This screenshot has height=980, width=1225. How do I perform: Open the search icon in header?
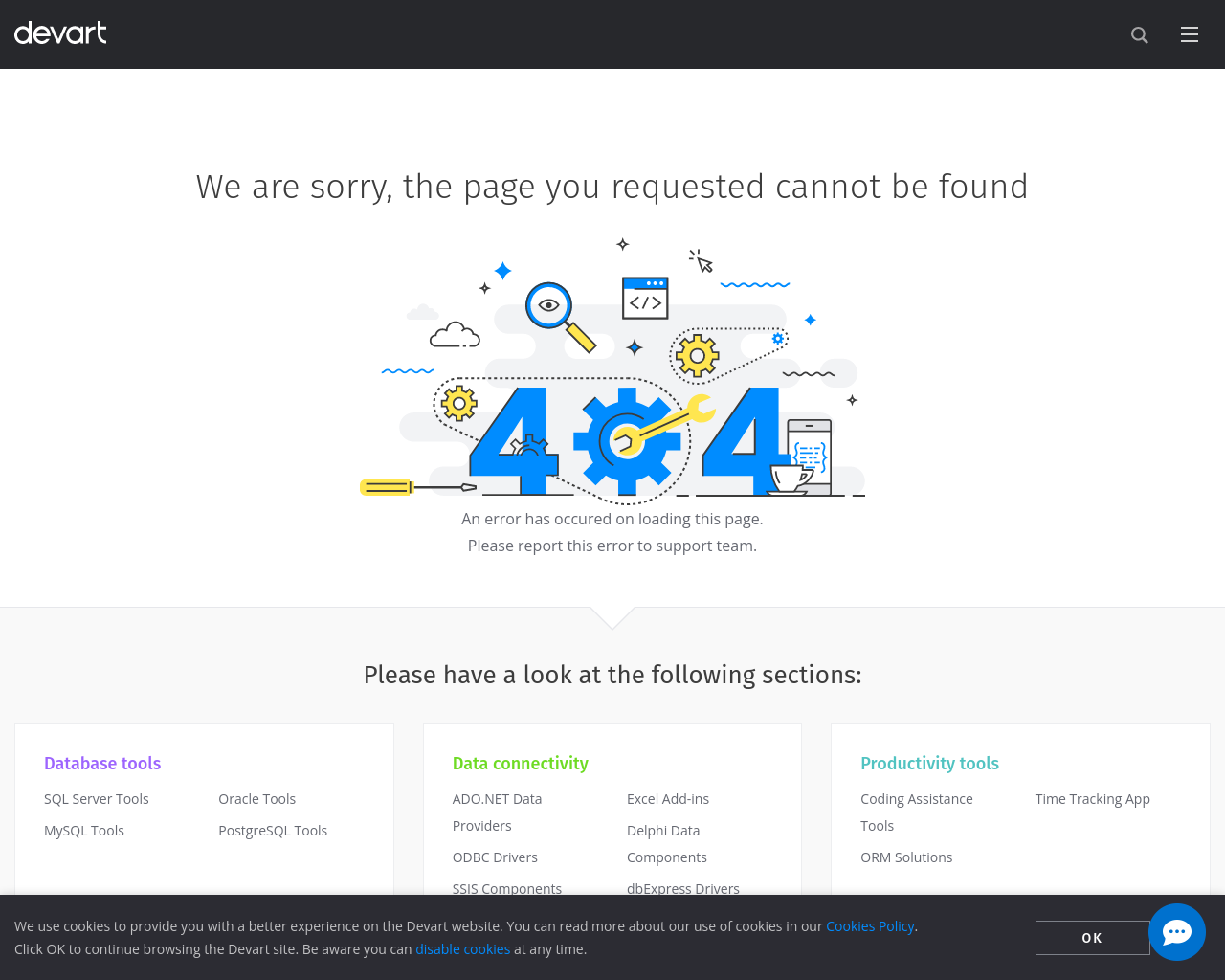(x=1139, y=35)
